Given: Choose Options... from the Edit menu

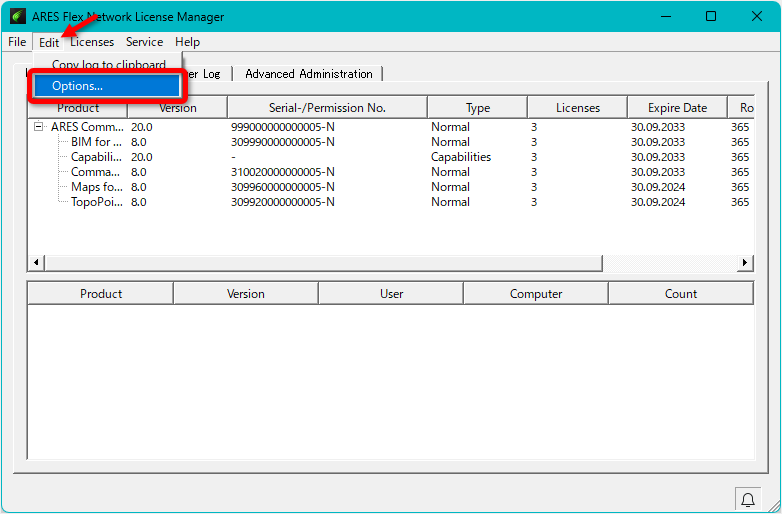Looking at the screenshot, I should (x=107, y=86).
